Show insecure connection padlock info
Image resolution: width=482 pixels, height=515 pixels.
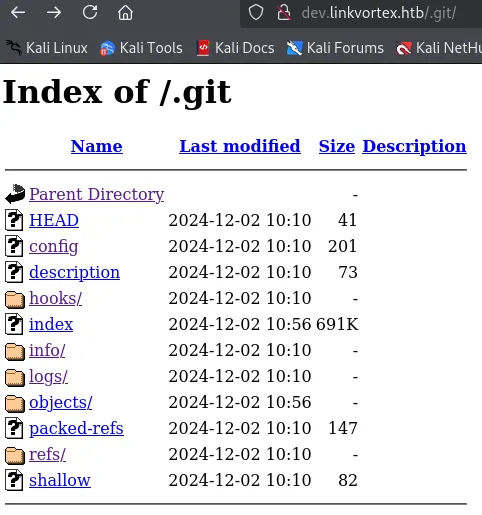(284, 13)
